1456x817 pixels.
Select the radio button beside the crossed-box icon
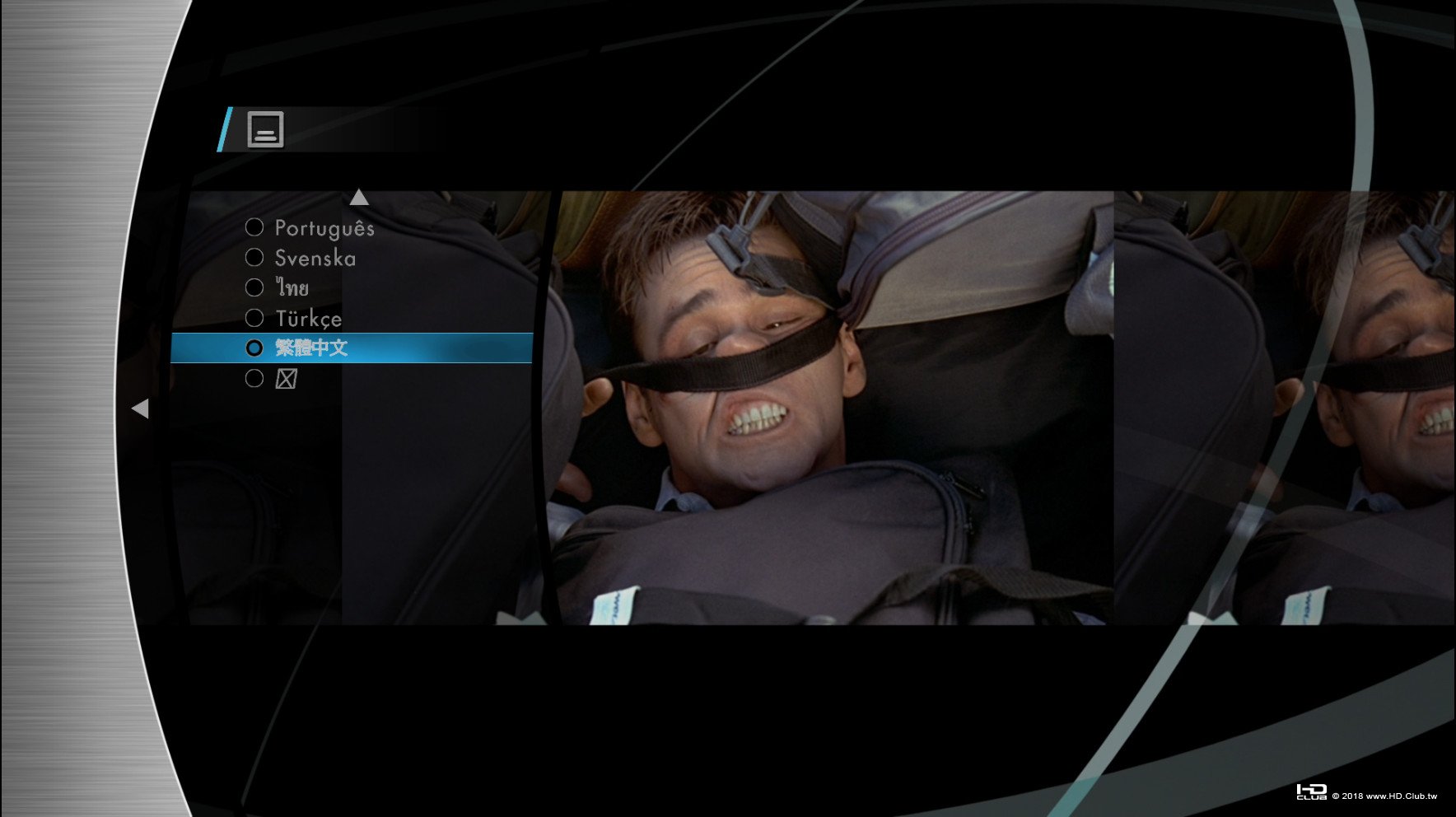coord(254,378)
